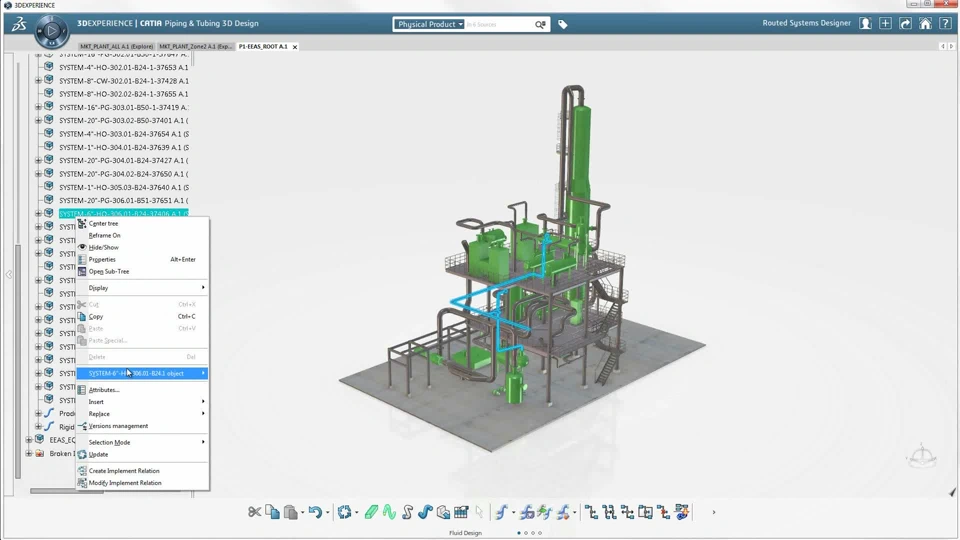Screen dimensions: 960x540
Task: Click the search magnifier icon
Action: click(x=540, y=24)
